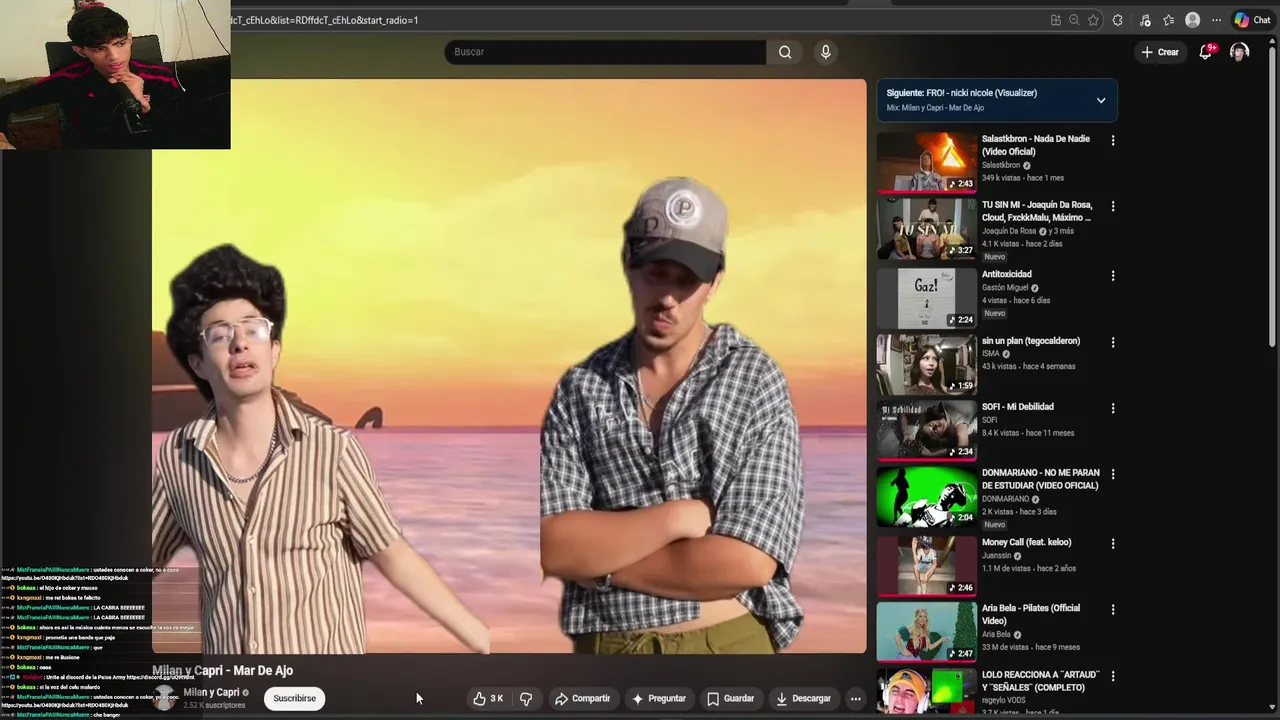This screenshot has width=1280, height=720.
Task: Open Money Call (feat. keloo) title
Action: pyautogui.click(x=1026, y=542)
